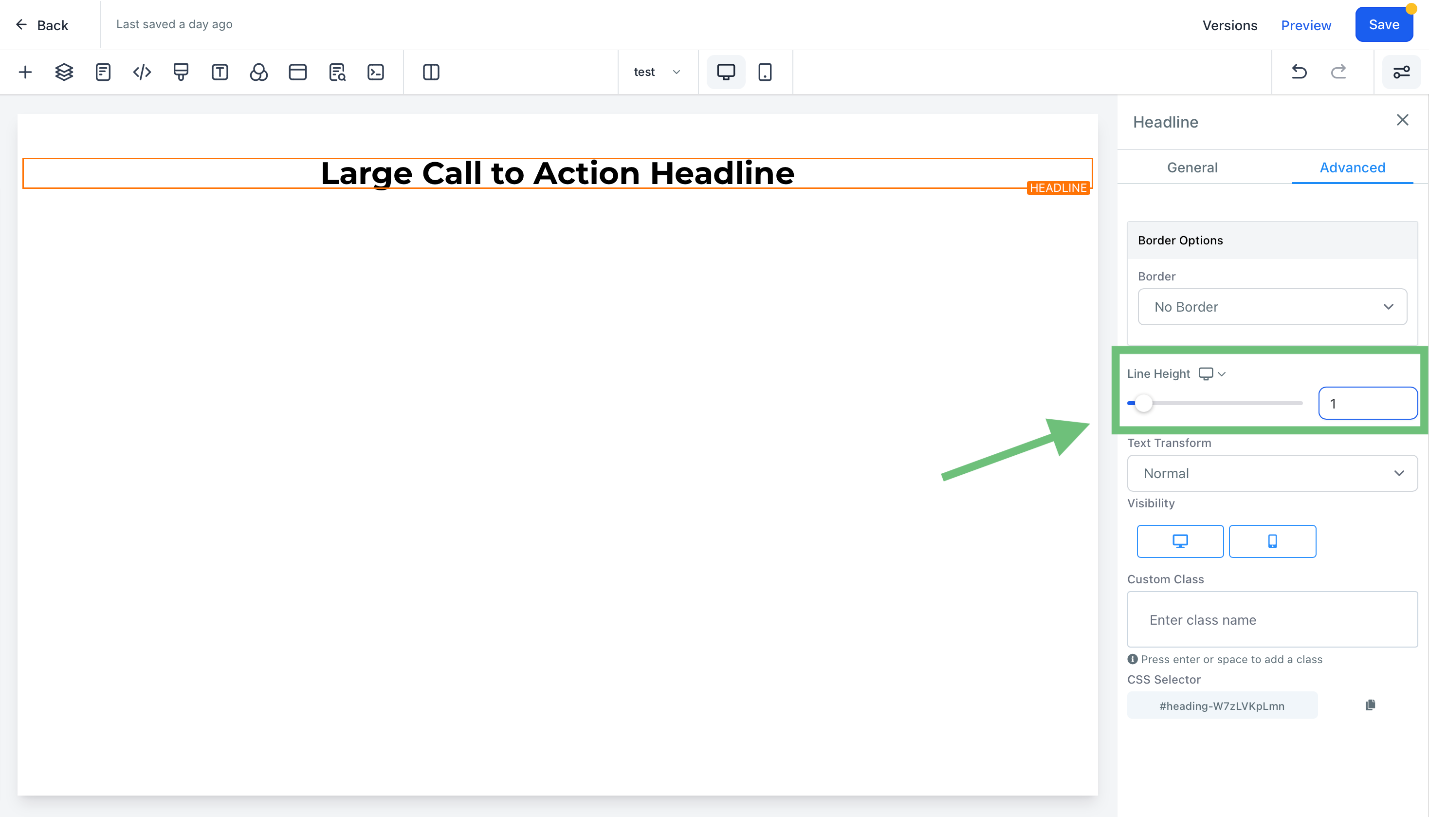Switch to the General tab
Viewport: 1429px width, 817px height.
(1192, 167)
